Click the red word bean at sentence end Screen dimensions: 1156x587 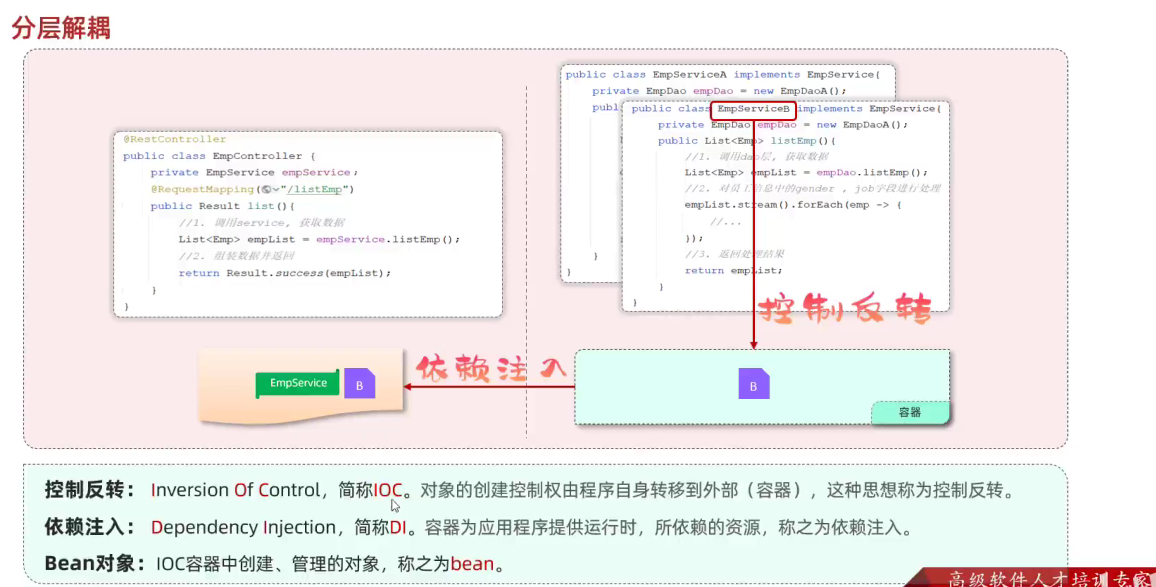tap(472, 564)
